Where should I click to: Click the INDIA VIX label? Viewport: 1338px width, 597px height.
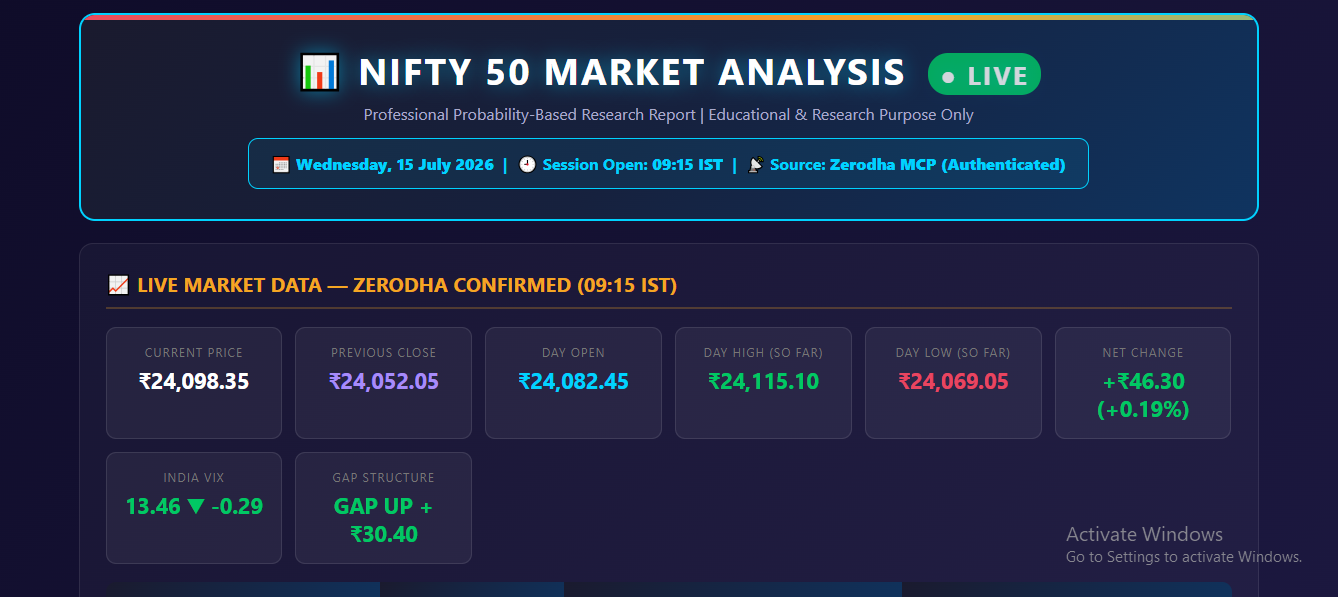(194, 478)
